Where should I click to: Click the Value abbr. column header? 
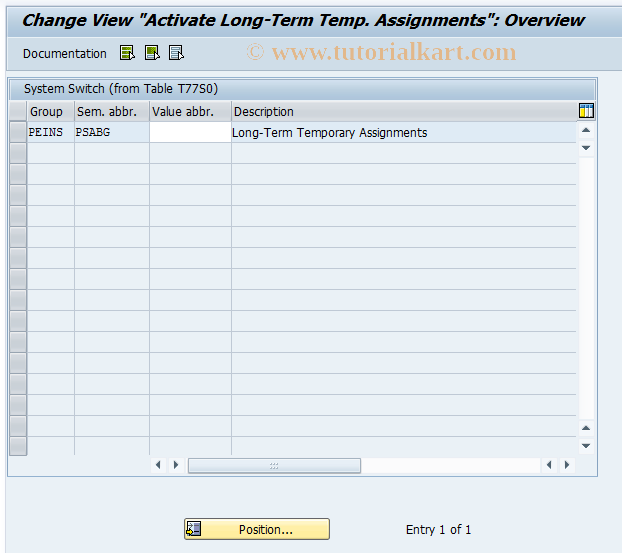click(190, 111)
